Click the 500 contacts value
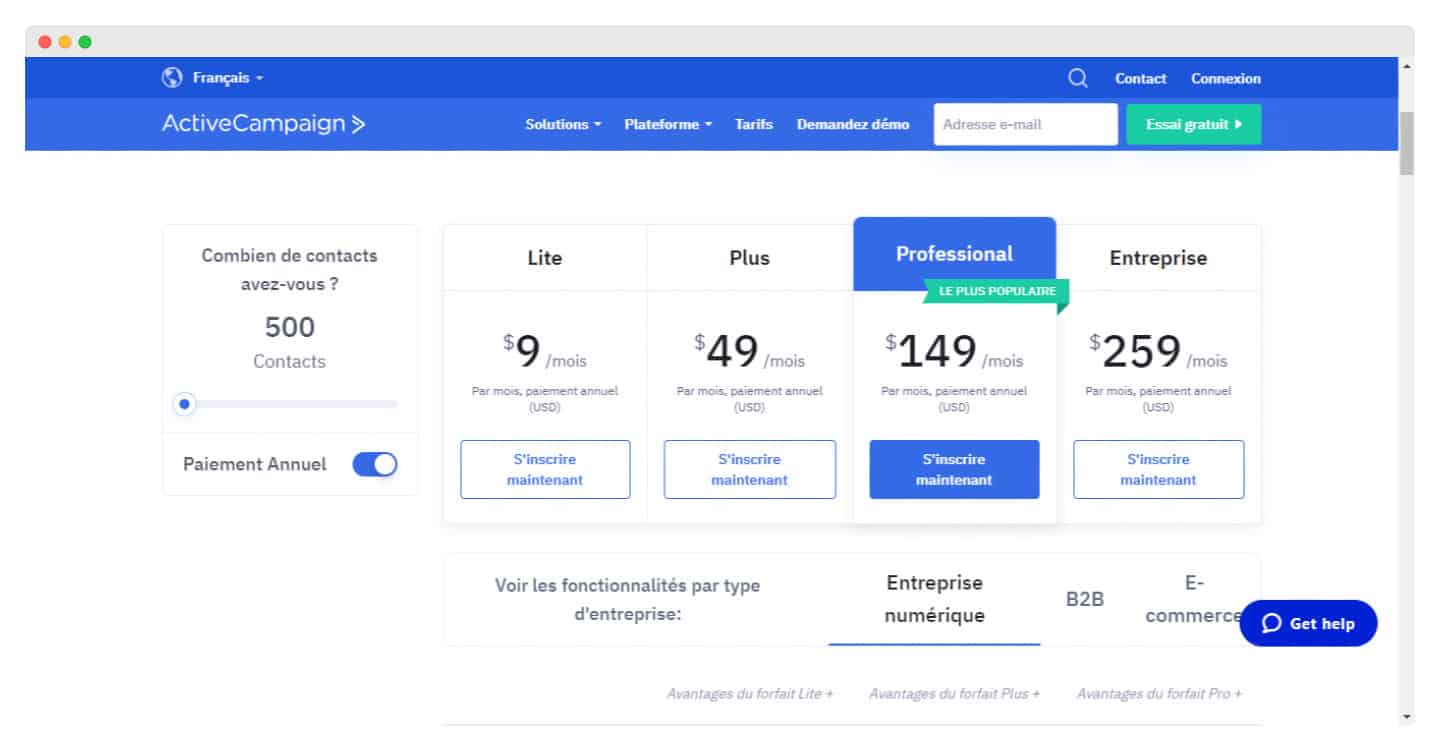 pos(290,327)
